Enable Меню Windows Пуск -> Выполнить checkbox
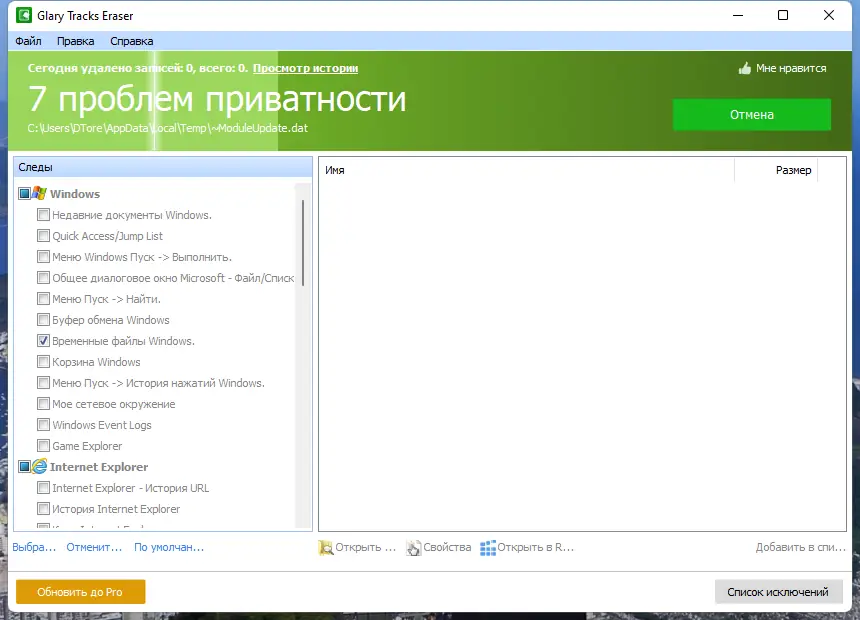 [x=43, y=256]
